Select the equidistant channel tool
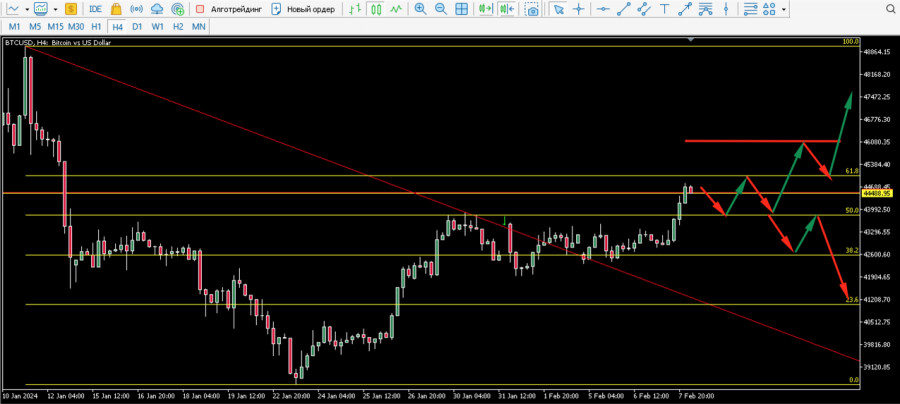 coord(644,9)
